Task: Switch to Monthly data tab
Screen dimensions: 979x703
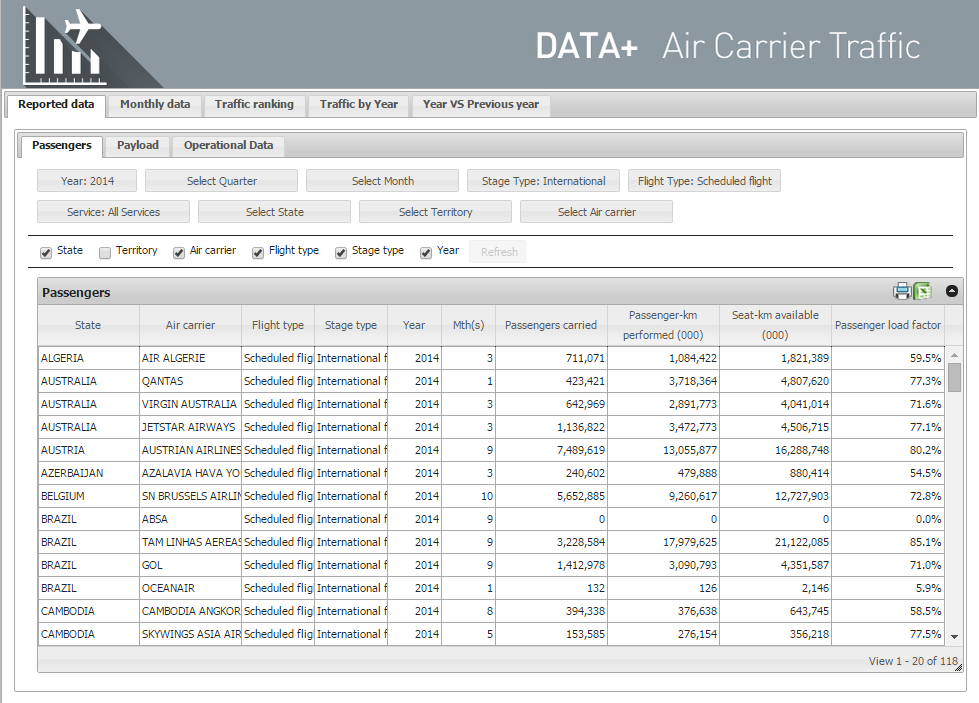Action: pyautogui.click(x=155, y=104)
